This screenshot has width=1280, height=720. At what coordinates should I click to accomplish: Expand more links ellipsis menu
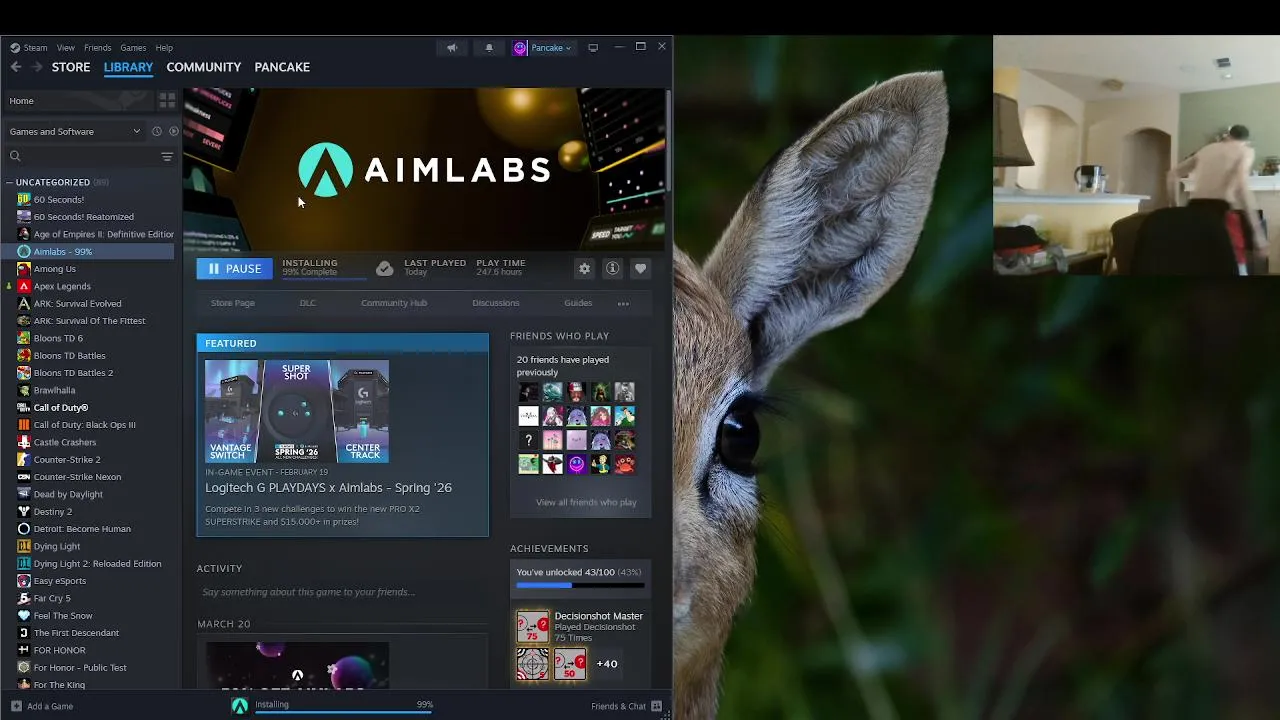pos(623,303)
